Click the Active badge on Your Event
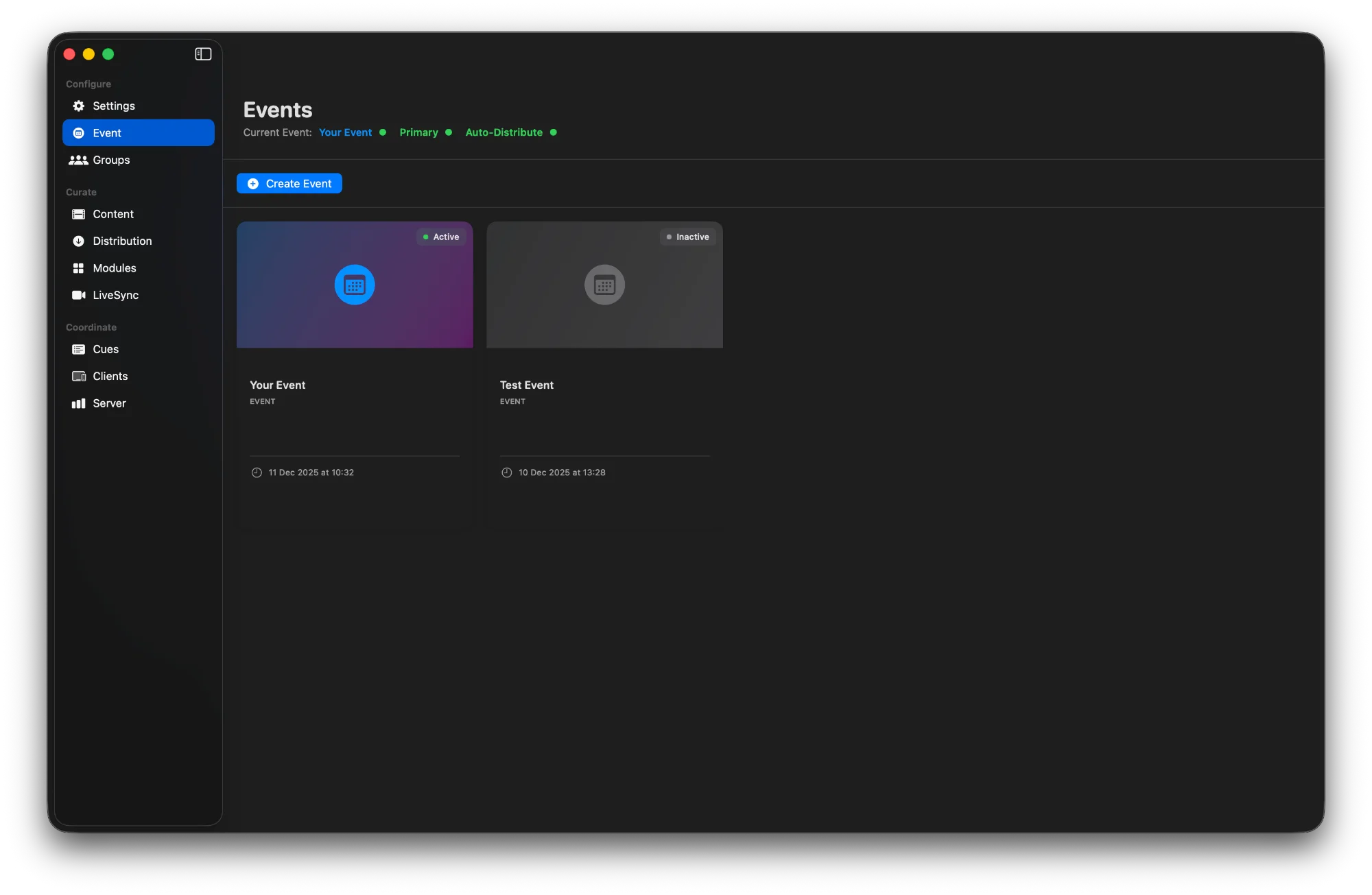This screenshot has width=1372, height=895. 441,237
